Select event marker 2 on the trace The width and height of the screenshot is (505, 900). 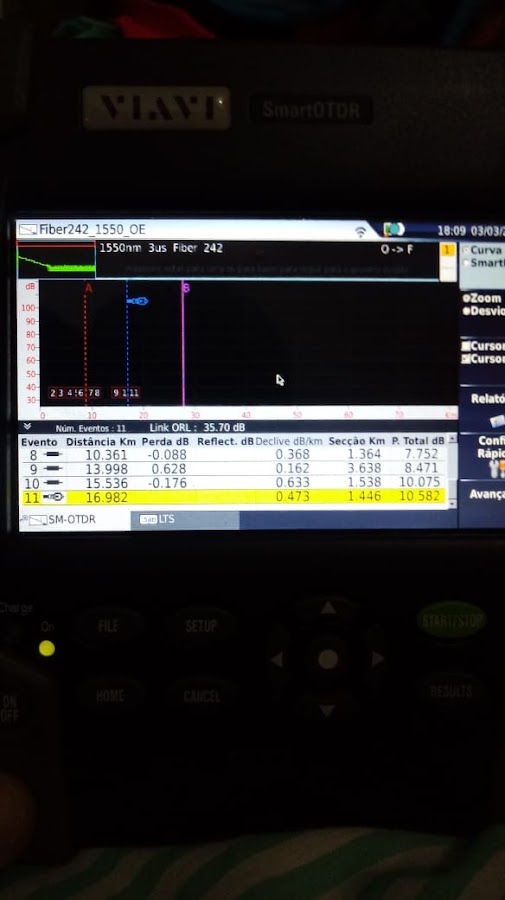(x=53, y=393)
